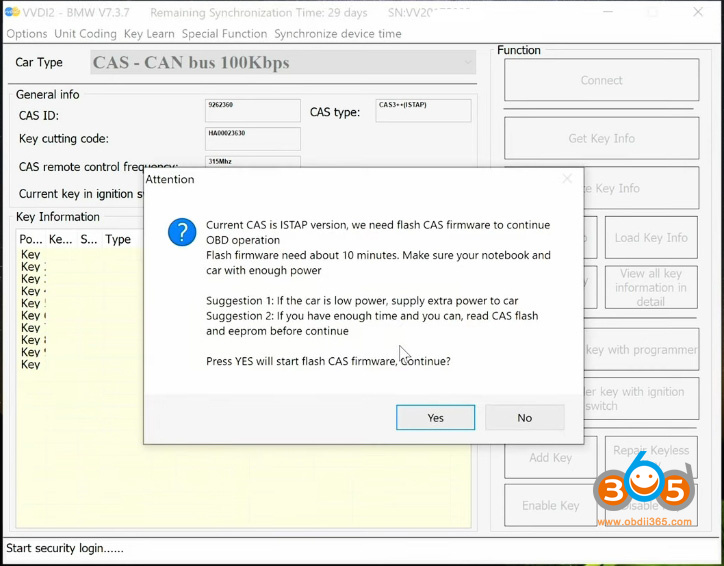Select Synchronize device time menu item
The width and height of the screenshot is (724, 566).
[x=338, y=33]
